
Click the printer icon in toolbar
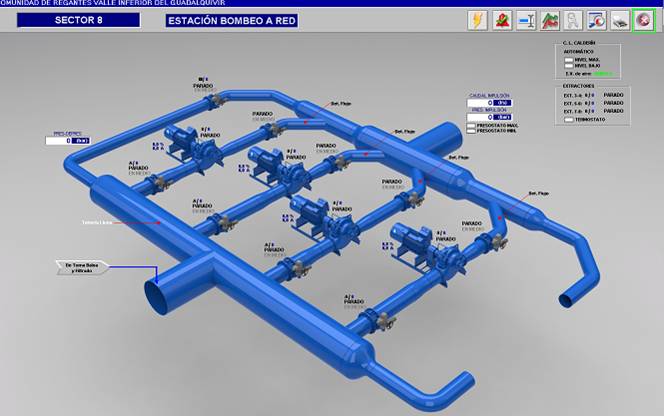pos(620,20)
